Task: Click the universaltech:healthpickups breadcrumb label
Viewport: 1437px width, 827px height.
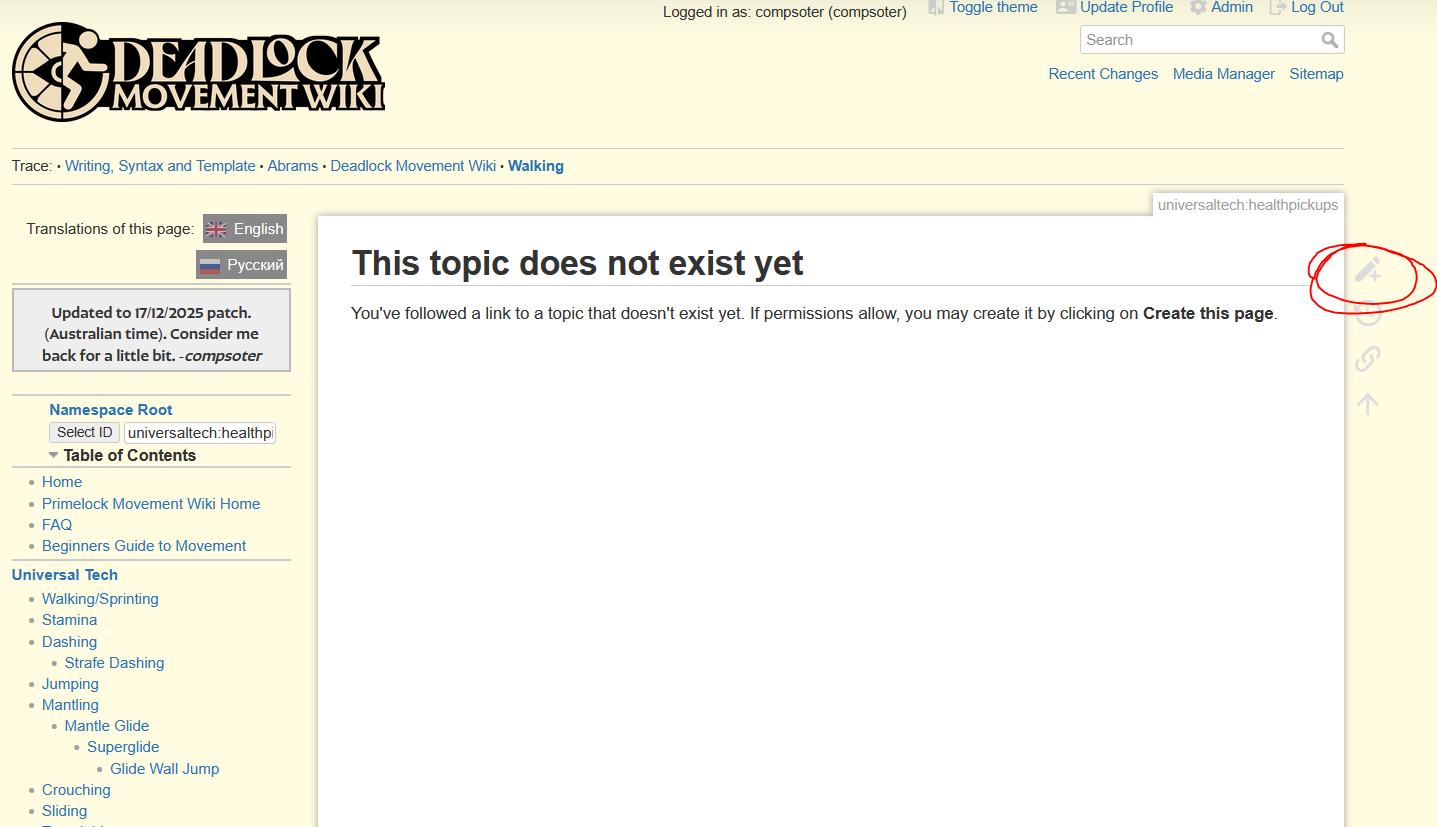Action: [1247, 204]
